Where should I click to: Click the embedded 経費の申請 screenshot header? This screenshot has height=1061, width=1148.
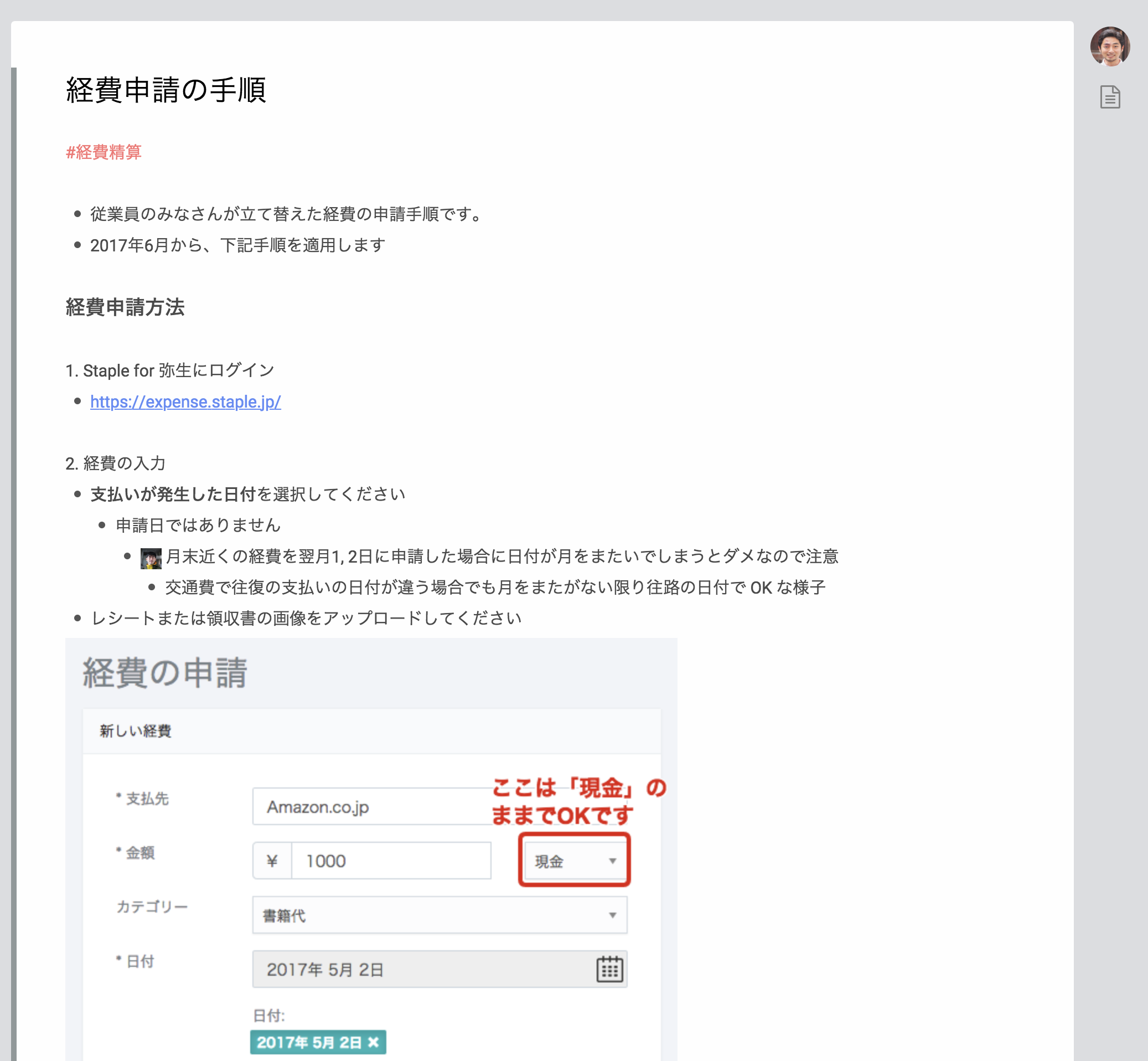pos(166,673)
